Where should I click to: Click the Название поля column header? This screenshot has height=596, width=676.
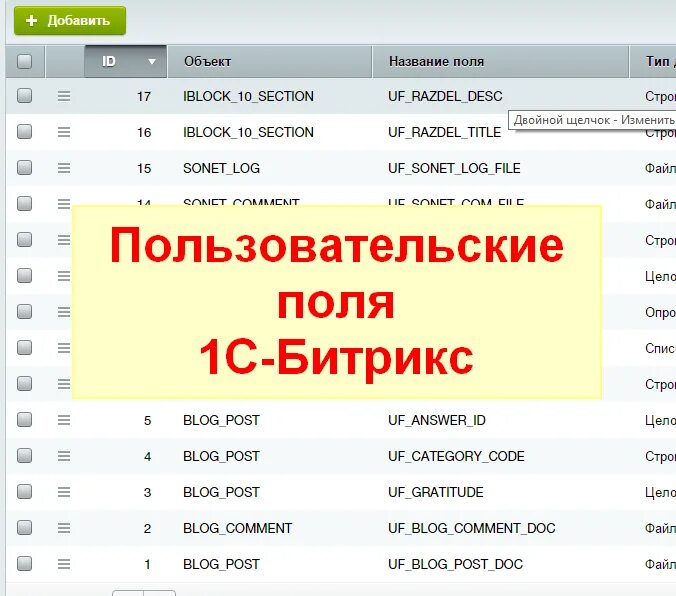pos(501,61)
